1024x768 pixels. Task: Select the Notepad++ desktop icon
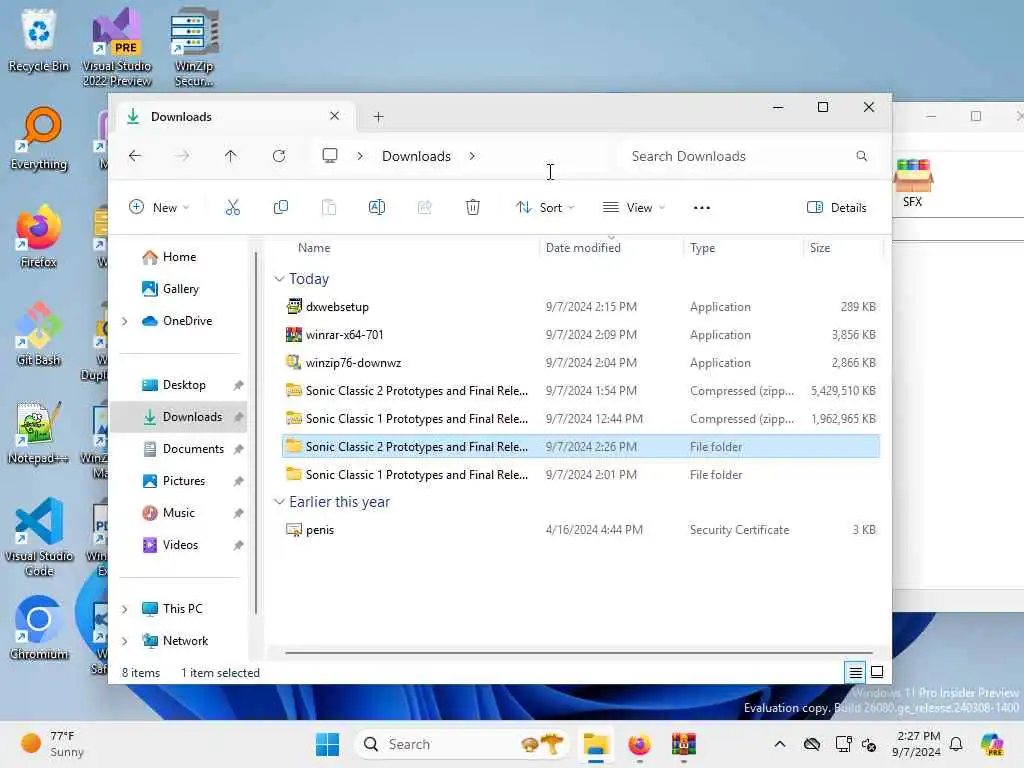click(38, 432)
